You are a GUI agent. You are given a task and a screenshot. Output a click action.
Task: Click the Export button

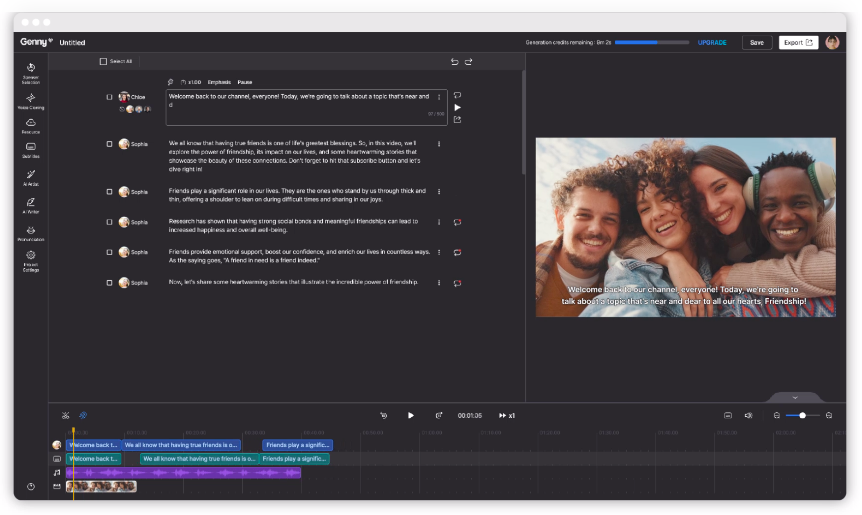798,43
